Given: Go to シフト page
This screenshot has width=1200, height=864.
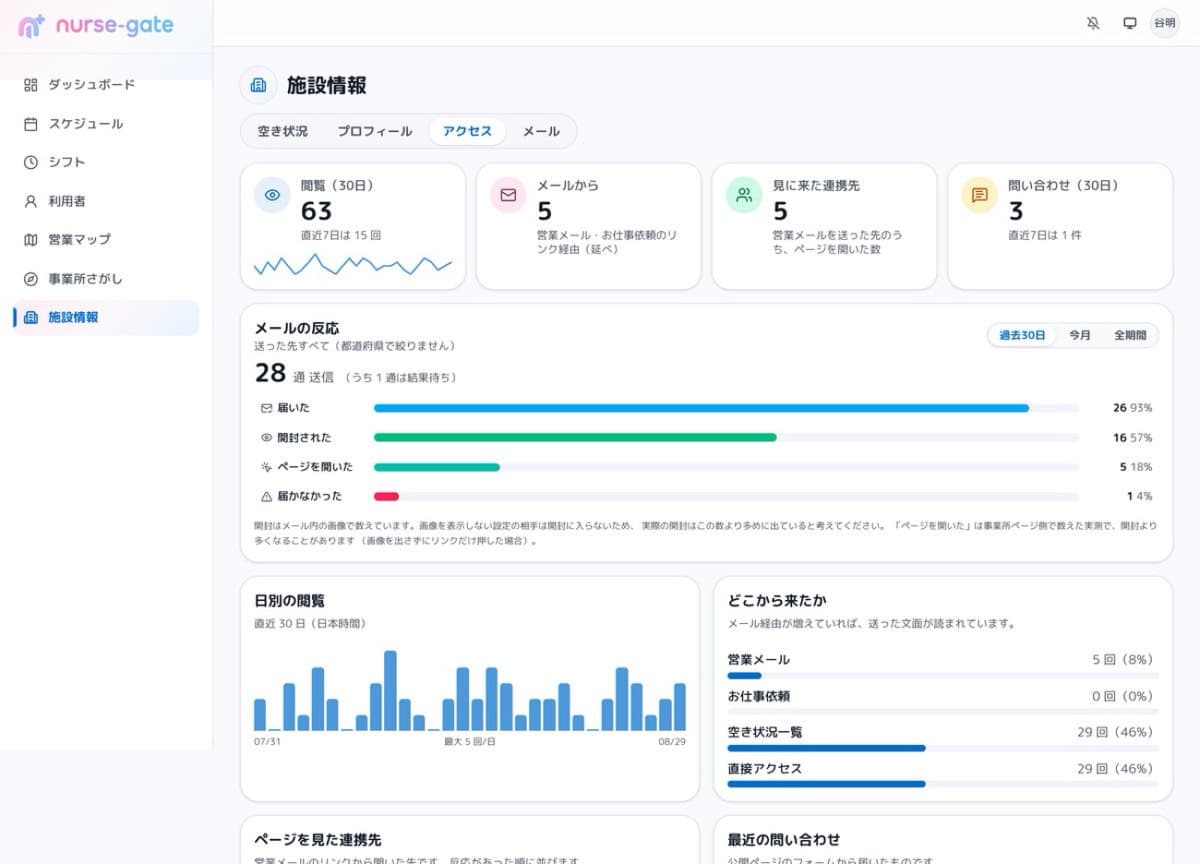Looking at the screenshot, I should click(x=106, y=162).
